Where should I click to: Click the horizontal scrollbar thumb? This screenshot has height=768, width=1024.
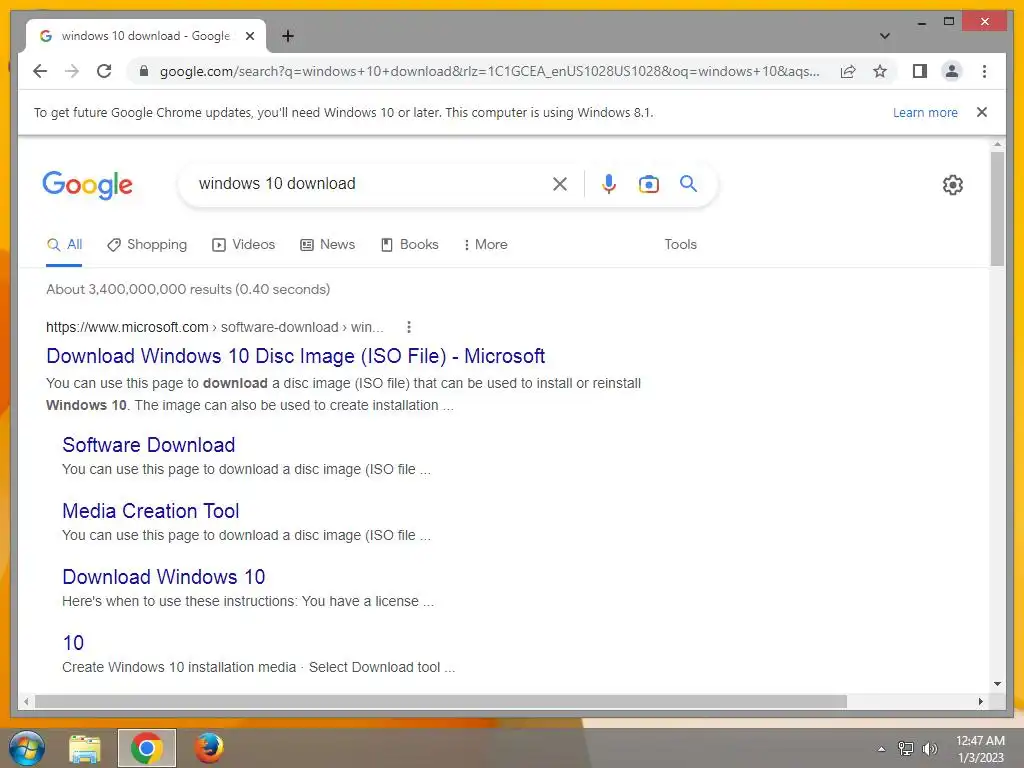coord(441,701)
